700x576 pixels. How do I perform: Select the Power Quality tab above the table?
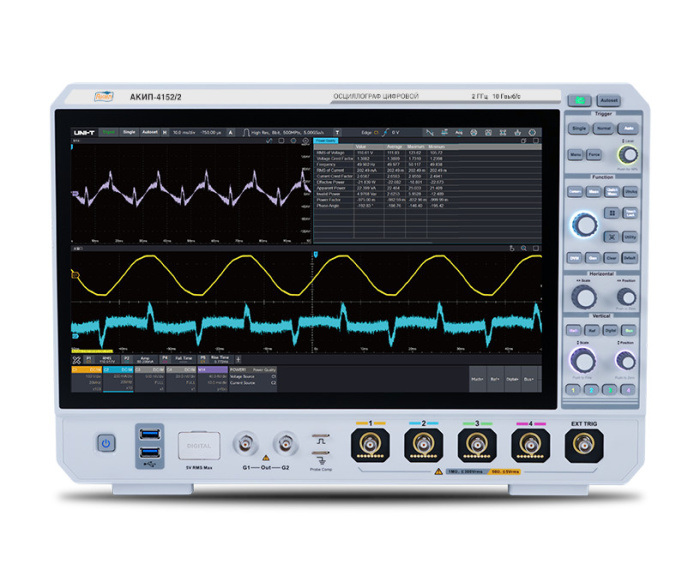point(326,141)
